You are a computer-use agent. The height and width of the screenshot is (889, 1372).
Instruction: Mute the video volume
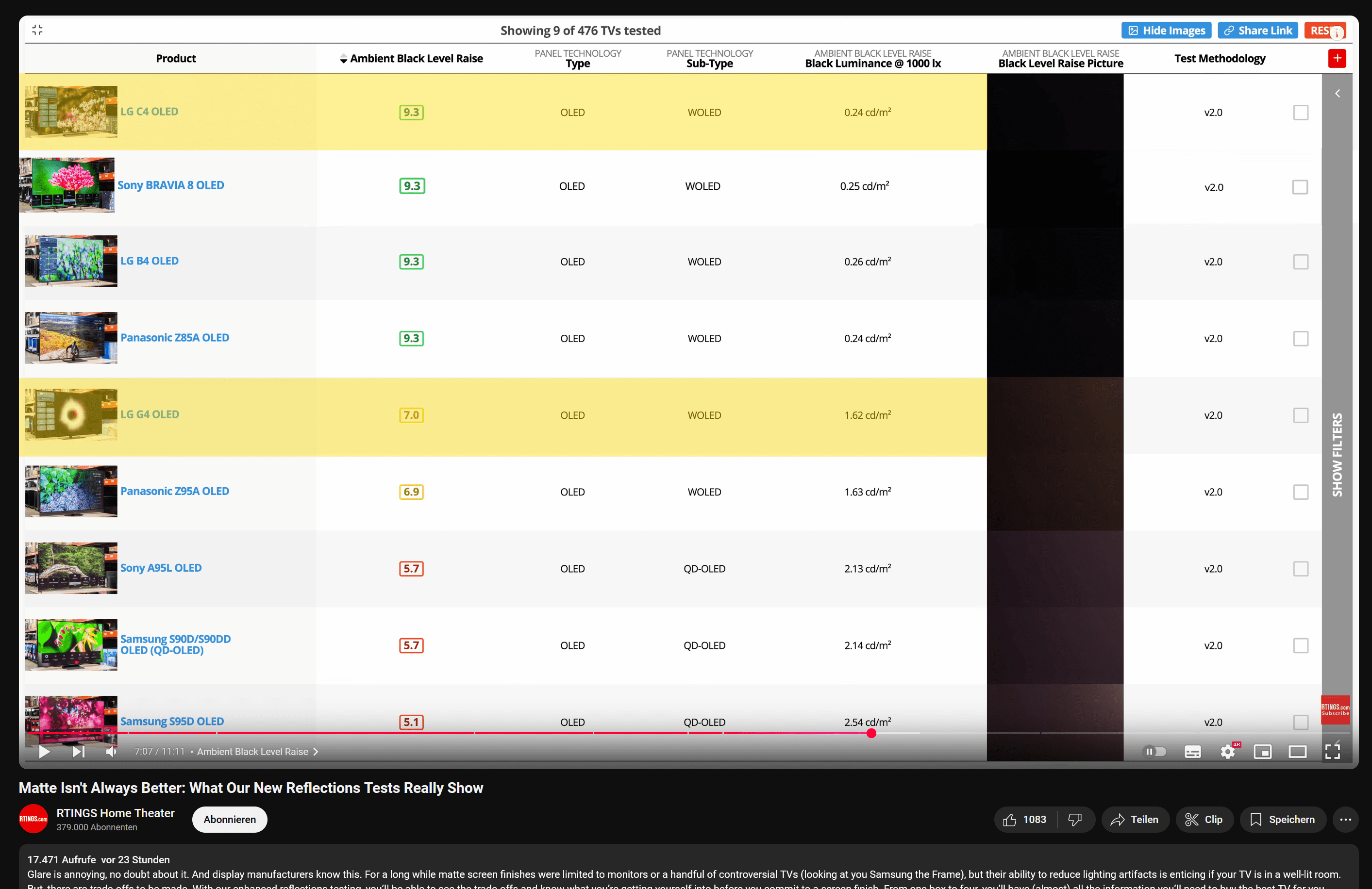pyautogui.click(x=111, y=751)
